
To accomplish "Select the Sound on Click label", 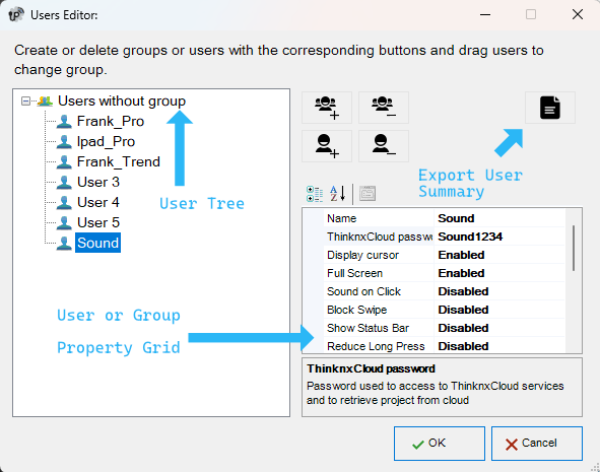I will 364,292.
